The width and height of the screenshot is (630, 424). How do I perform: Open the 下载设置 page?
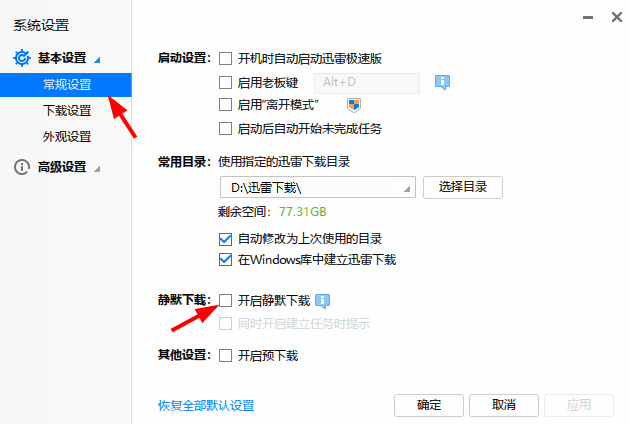point(67,111)
